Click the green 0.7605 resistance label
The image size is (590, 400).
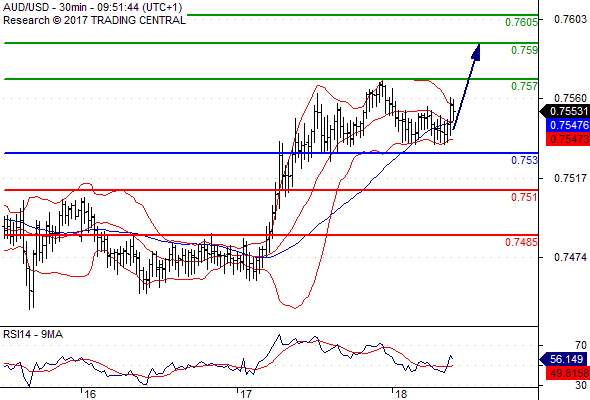[x=521, y=22]
